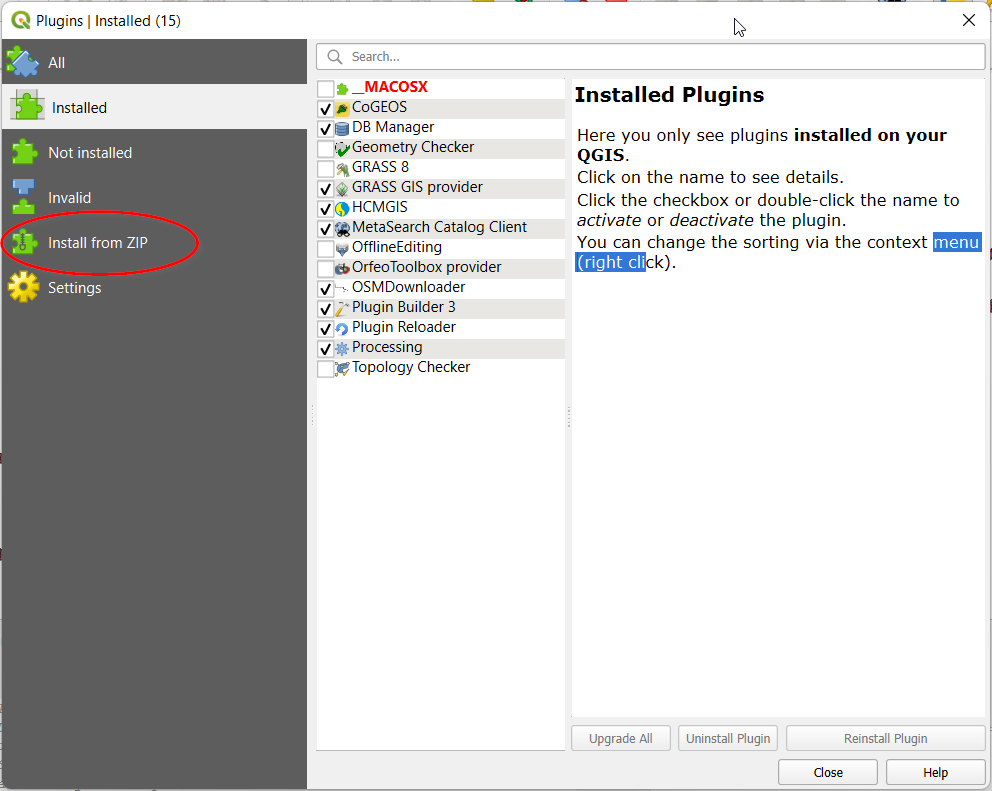Screen dimensions: 992x791
Task: Click the Processing gear icon
Action: click(x=342, y=349)
